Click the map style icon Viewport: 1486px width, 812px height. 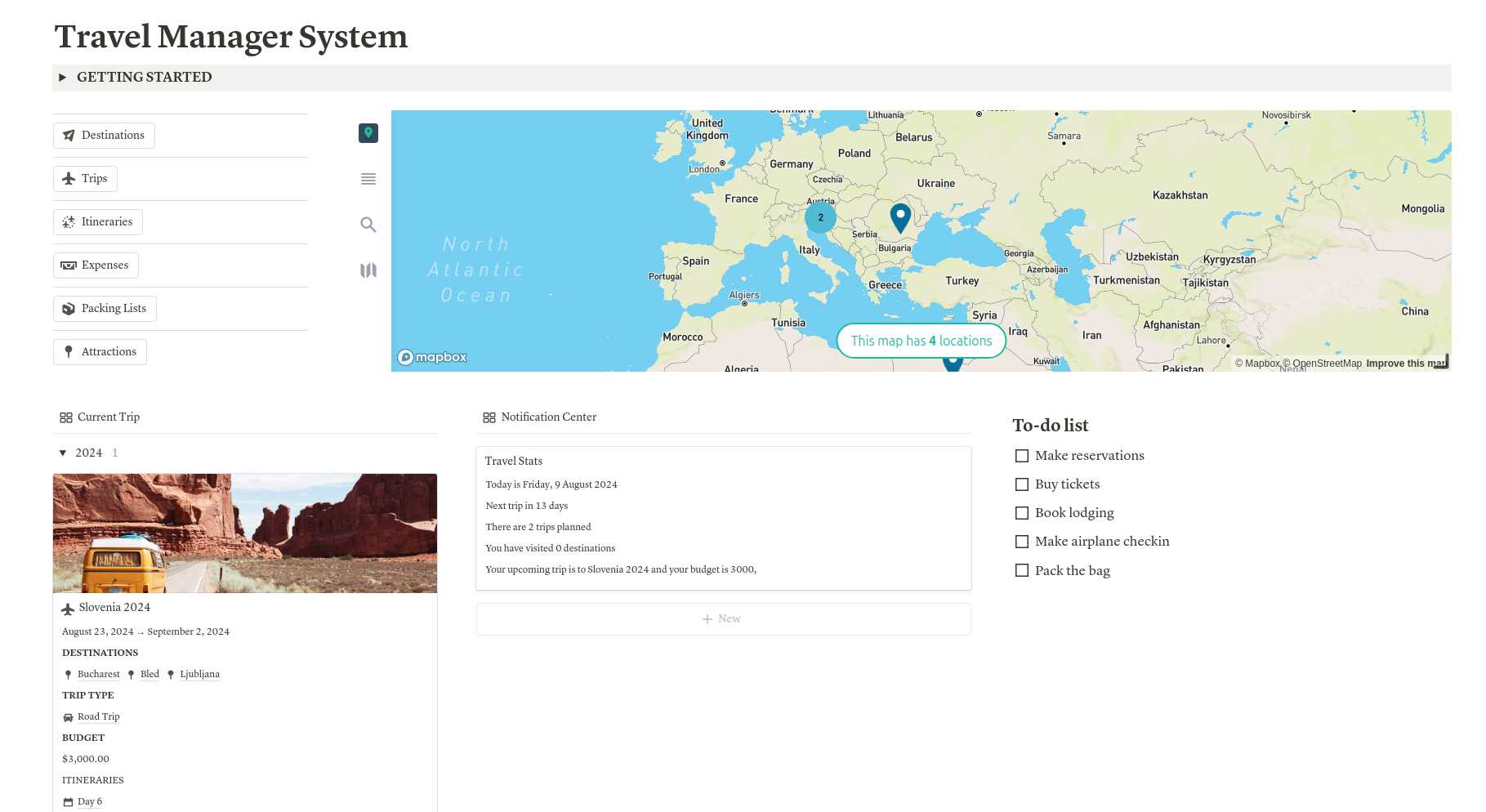[368, 270]
